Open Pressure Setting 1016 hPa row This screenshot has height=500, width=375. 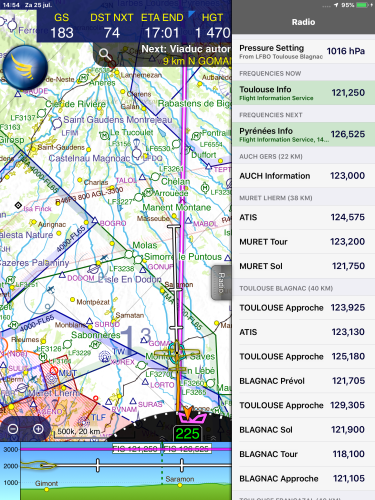point(303,51)
